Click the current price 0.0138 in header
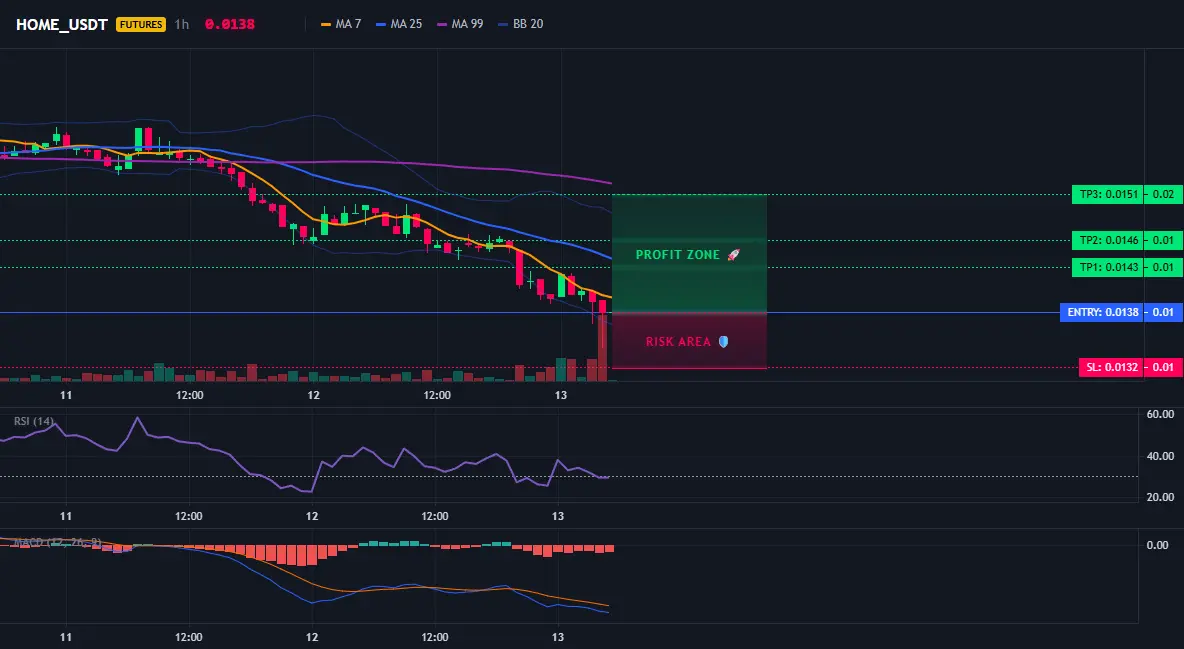This screenshot has height=649, width=1184. coord(230,24)
